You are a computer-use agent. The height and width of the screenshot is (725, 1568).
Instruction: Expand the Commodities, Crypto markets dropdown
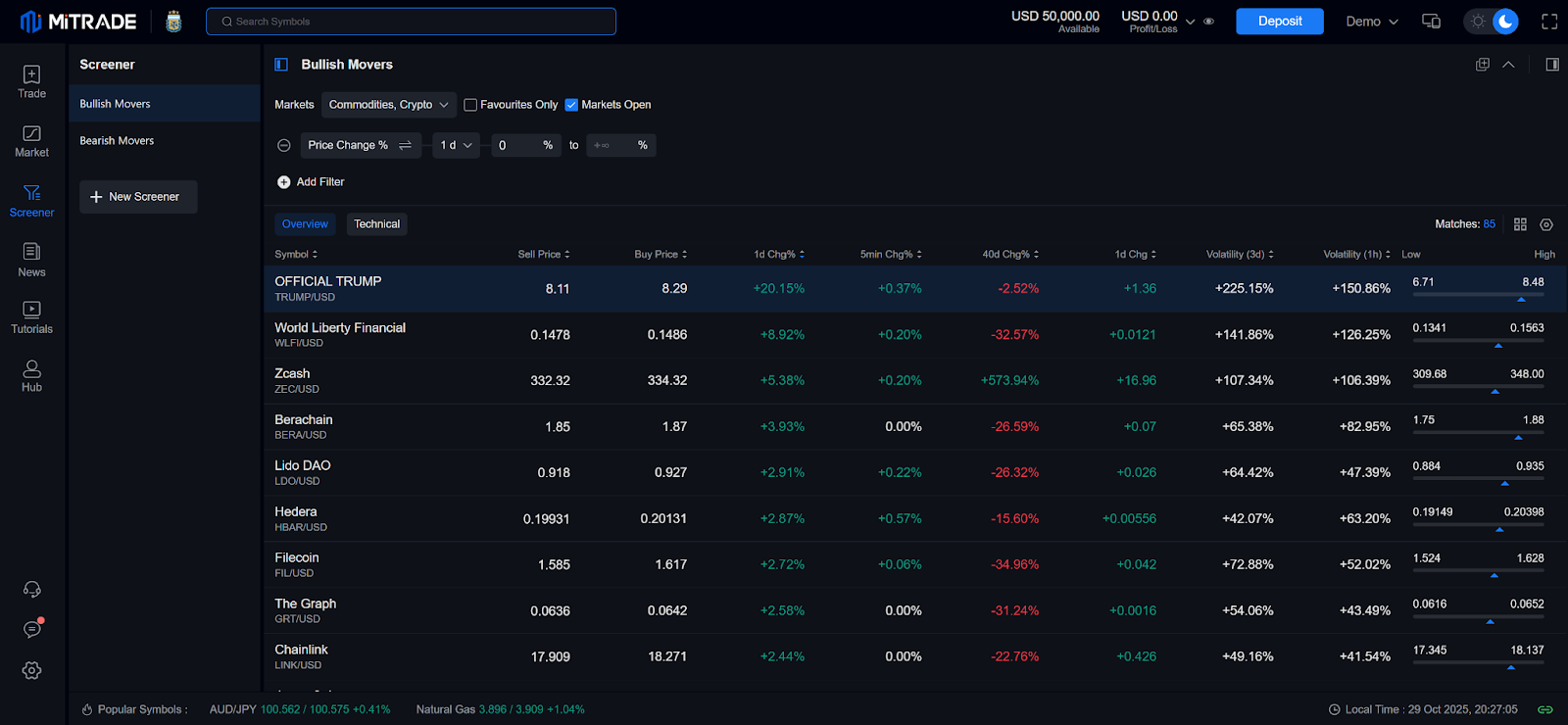point(389,105)
